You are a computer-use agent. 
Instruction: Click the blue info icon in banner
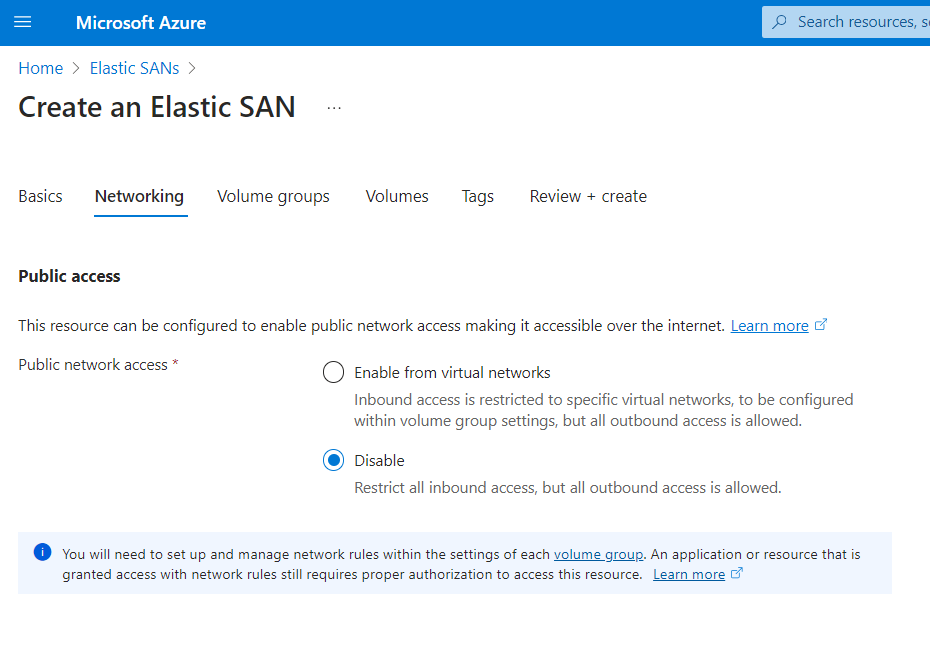43,552
